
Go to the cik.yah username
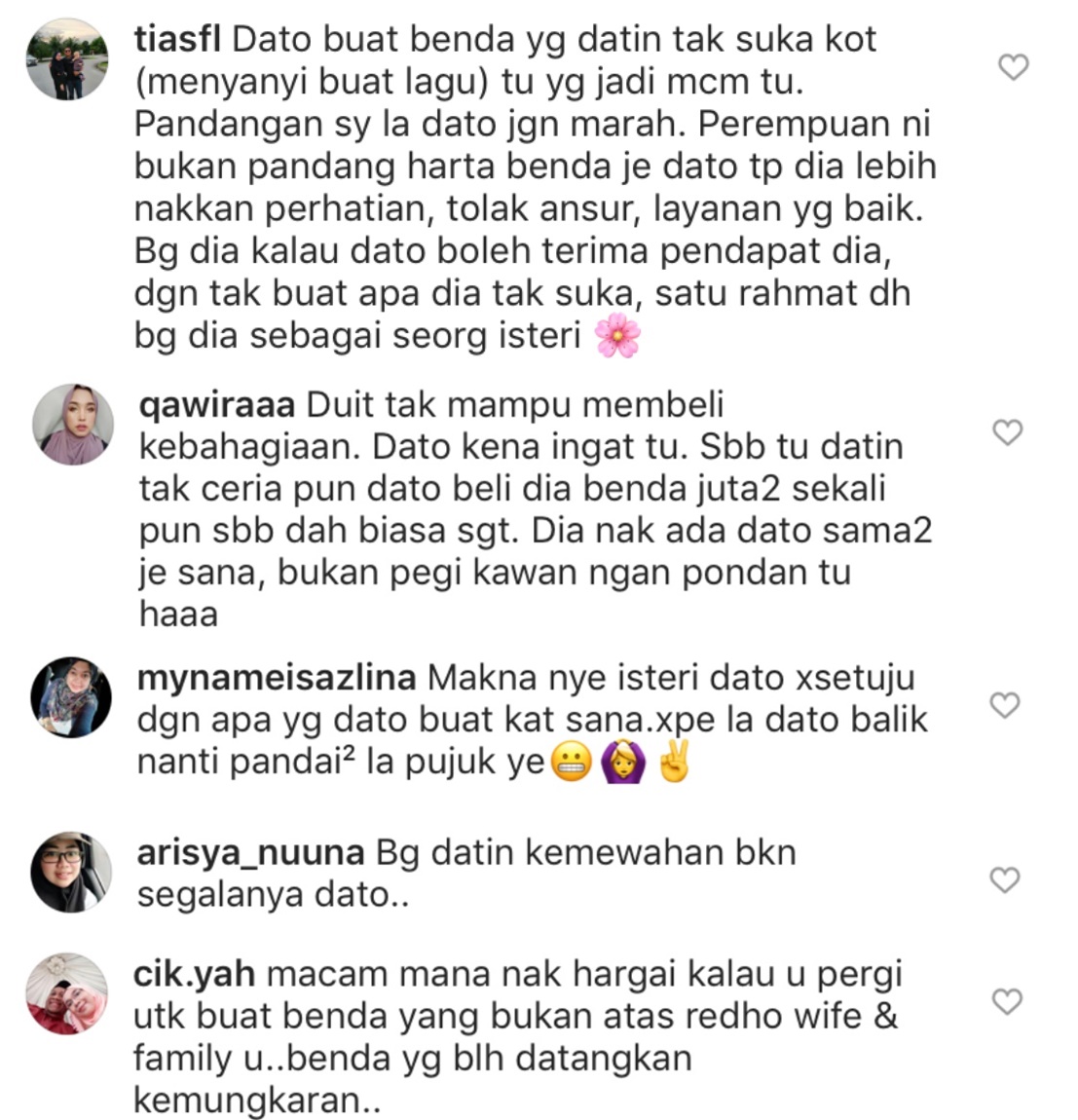[195, 974]
